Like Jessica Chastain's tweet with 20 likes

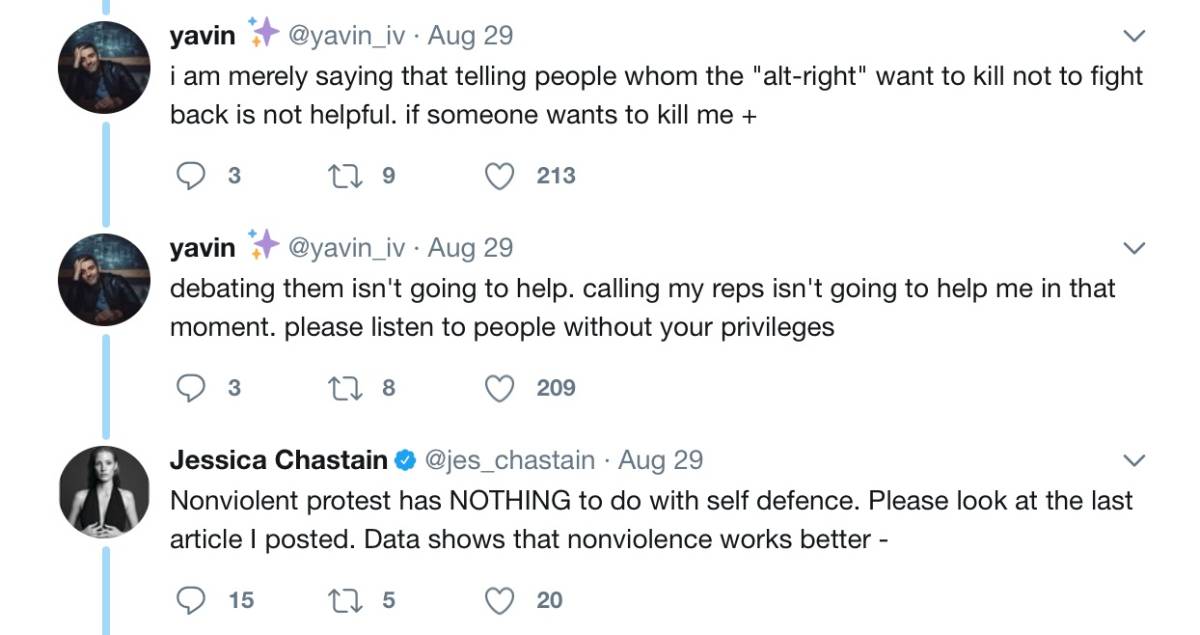point(498,600)
